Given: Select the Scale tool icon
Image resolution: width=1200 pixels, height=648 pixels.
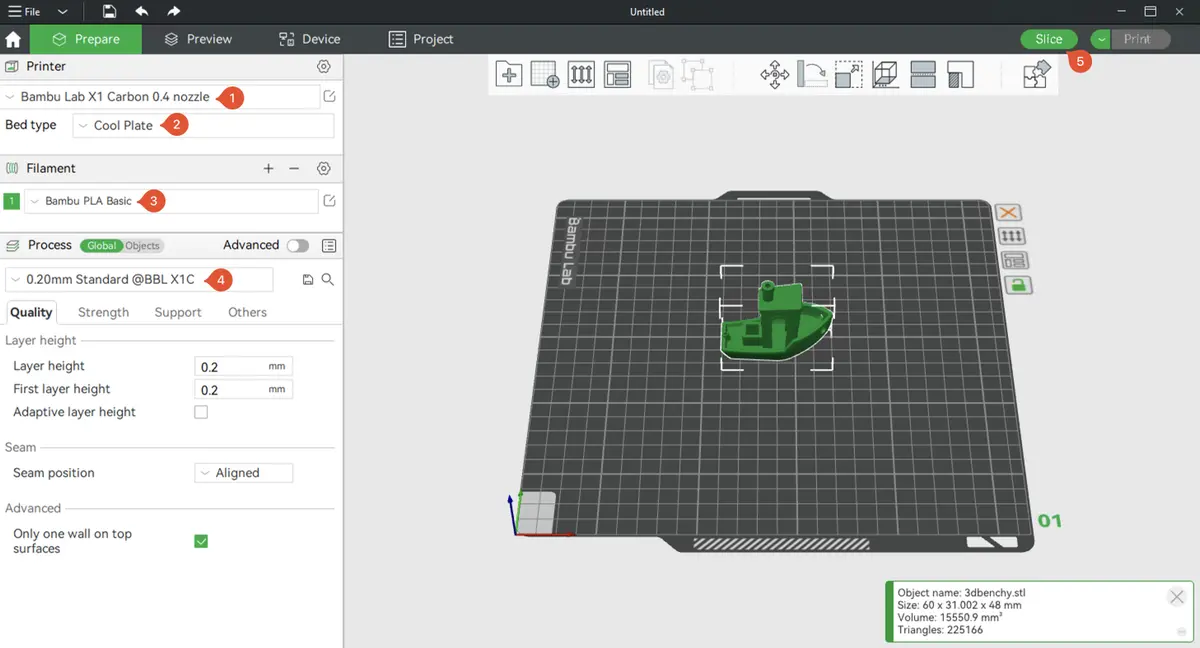Looking at the screenshot, I should pyautogui.click(x=848, y=75).
